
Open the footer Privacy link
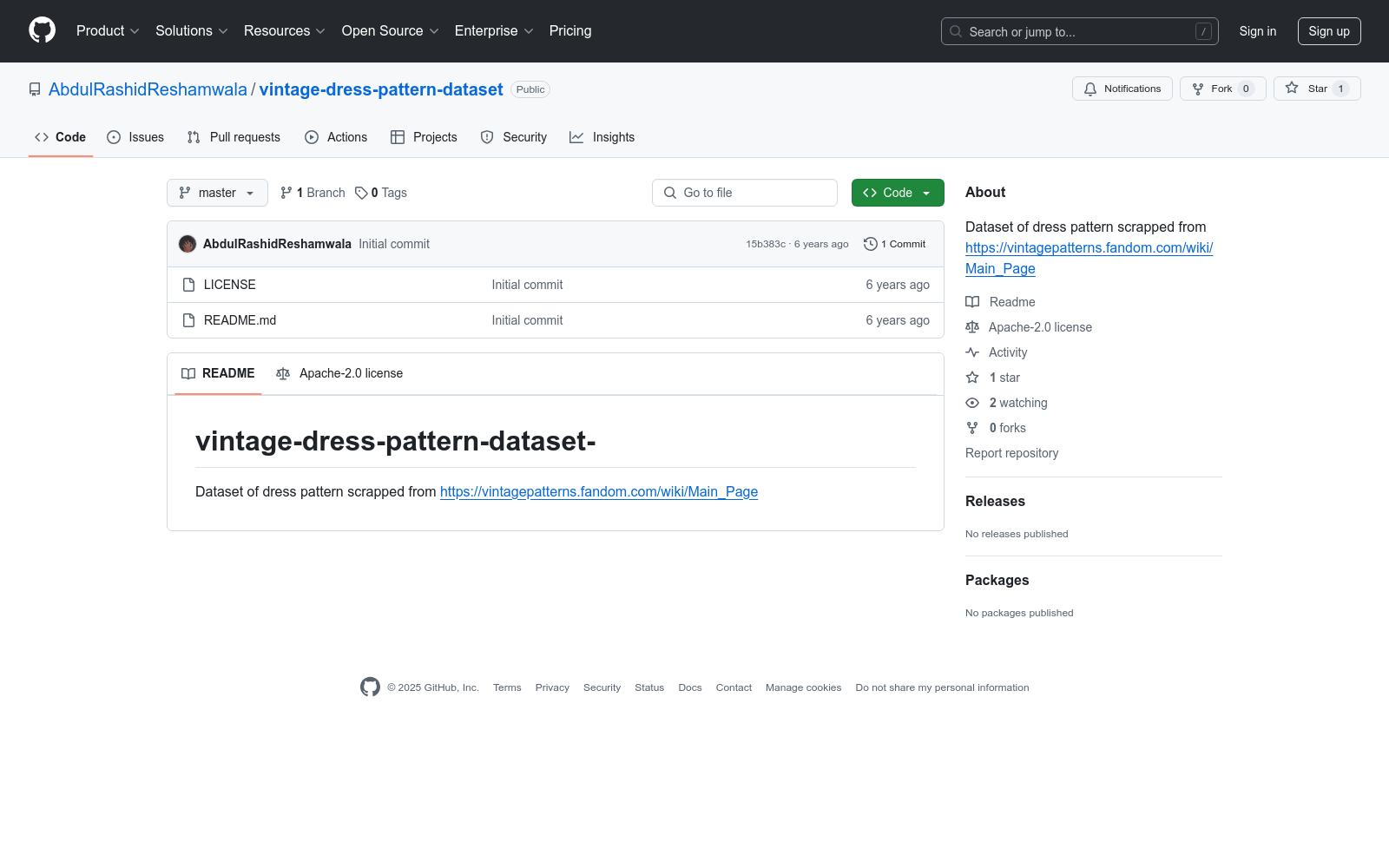click(x=552, y=687)
